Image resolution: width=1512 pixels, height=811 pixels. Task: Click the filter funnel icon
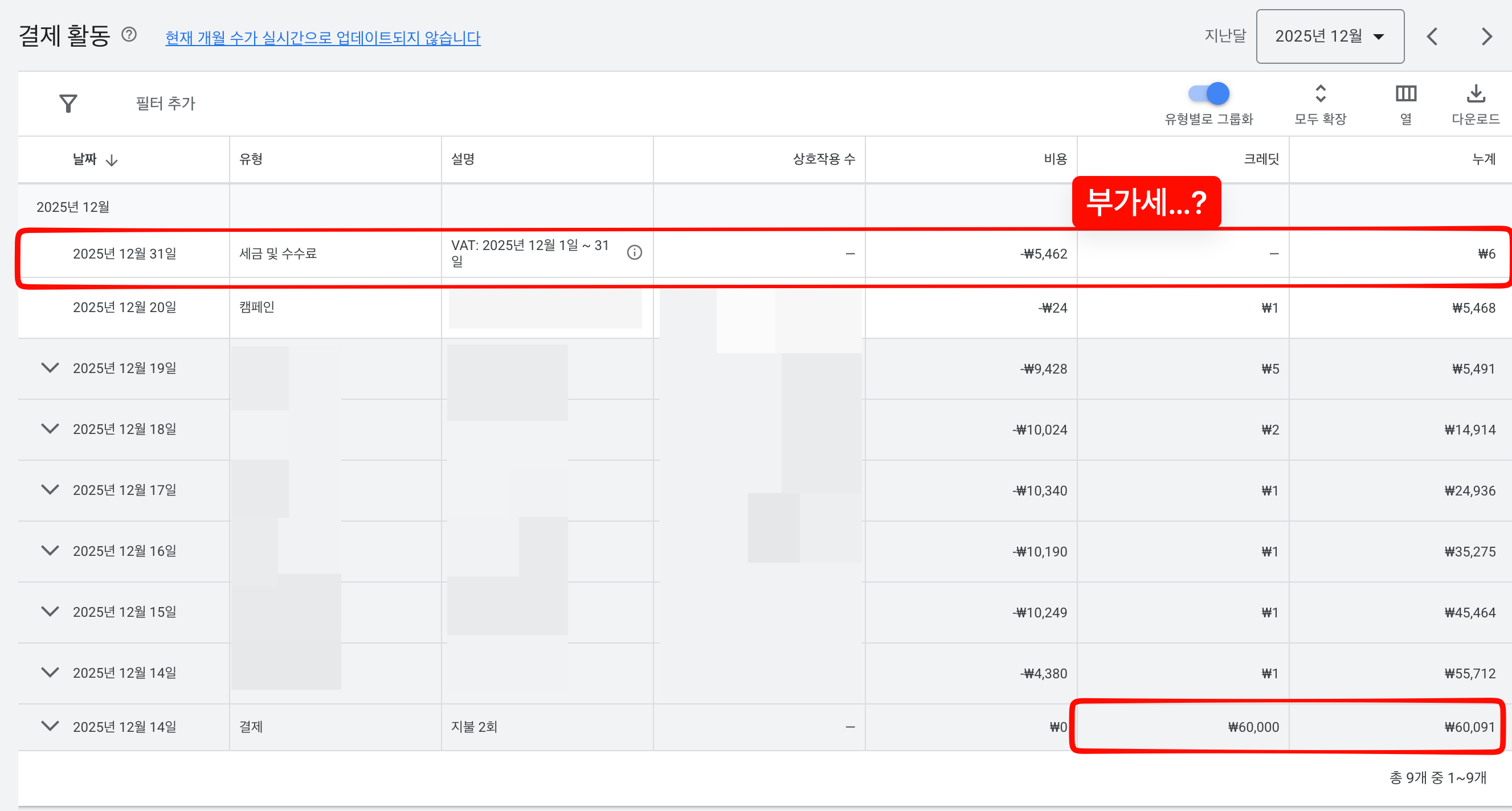pos(68,104)
